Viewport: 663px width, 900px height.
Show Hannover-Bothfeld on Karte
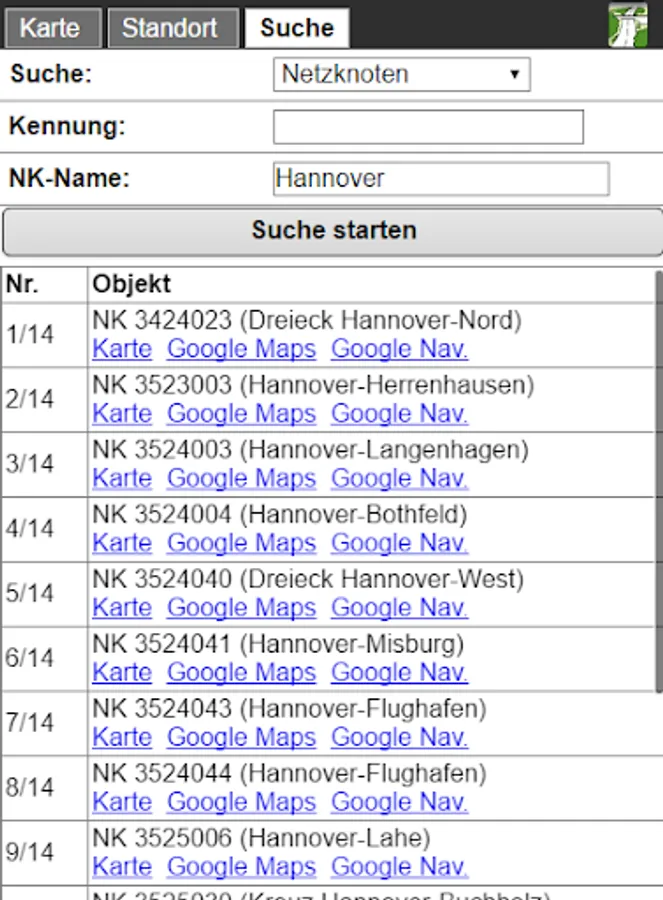tap(122, 543)
